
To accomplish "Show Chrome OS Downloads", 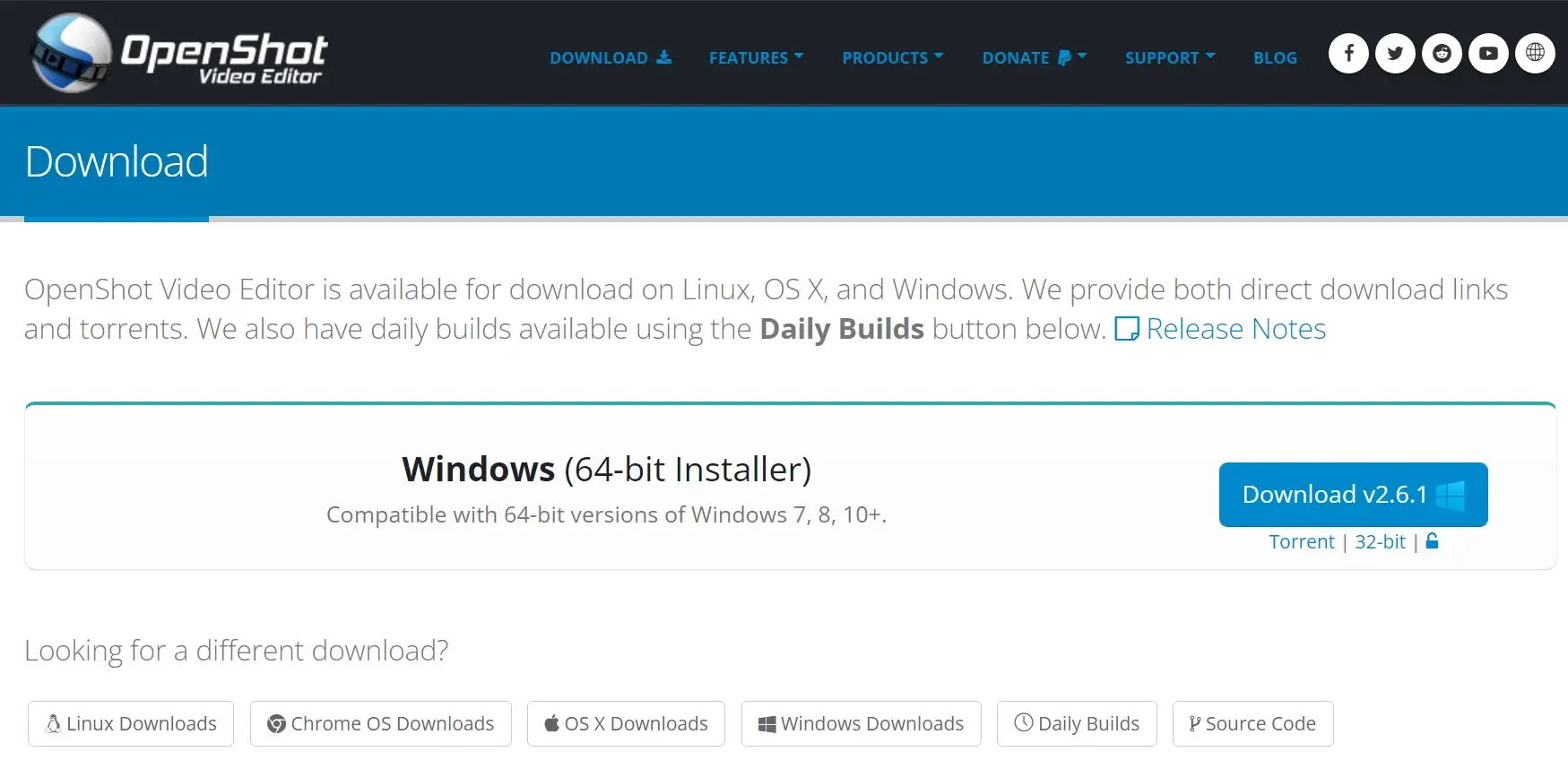I will 381,724.
